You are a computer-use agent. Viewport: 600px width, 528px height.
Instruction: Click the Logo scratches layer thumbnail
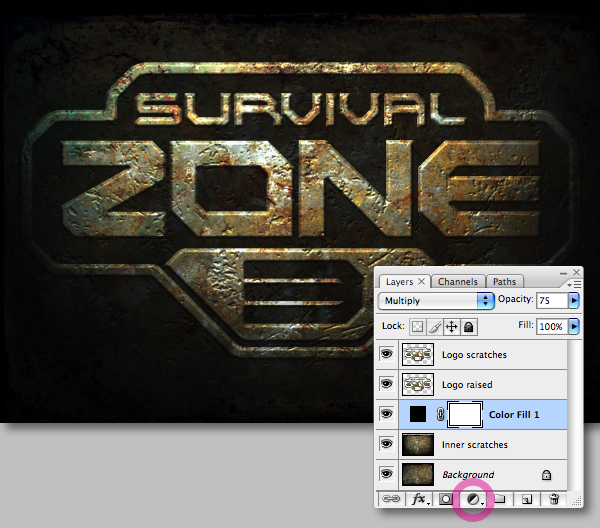418,354
